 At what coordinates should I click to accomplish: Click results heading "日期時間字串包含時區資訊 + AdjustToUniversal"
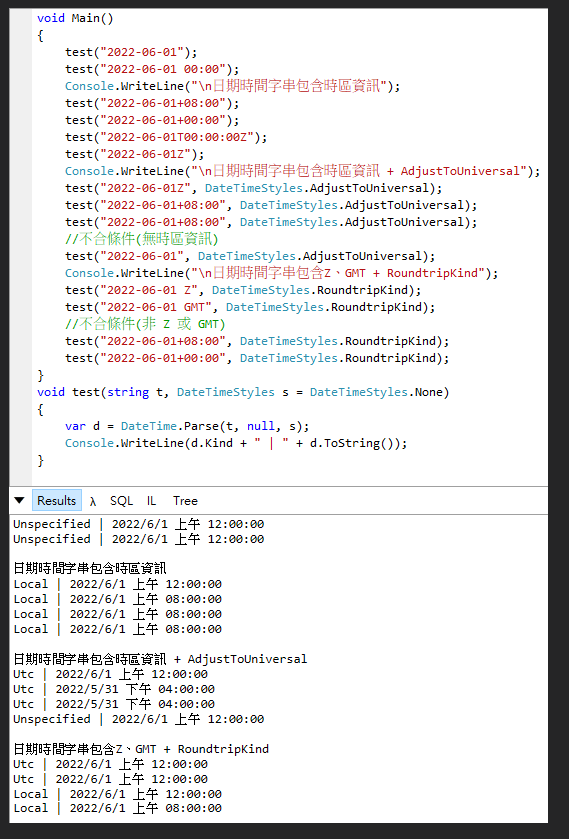pos(160,659)
